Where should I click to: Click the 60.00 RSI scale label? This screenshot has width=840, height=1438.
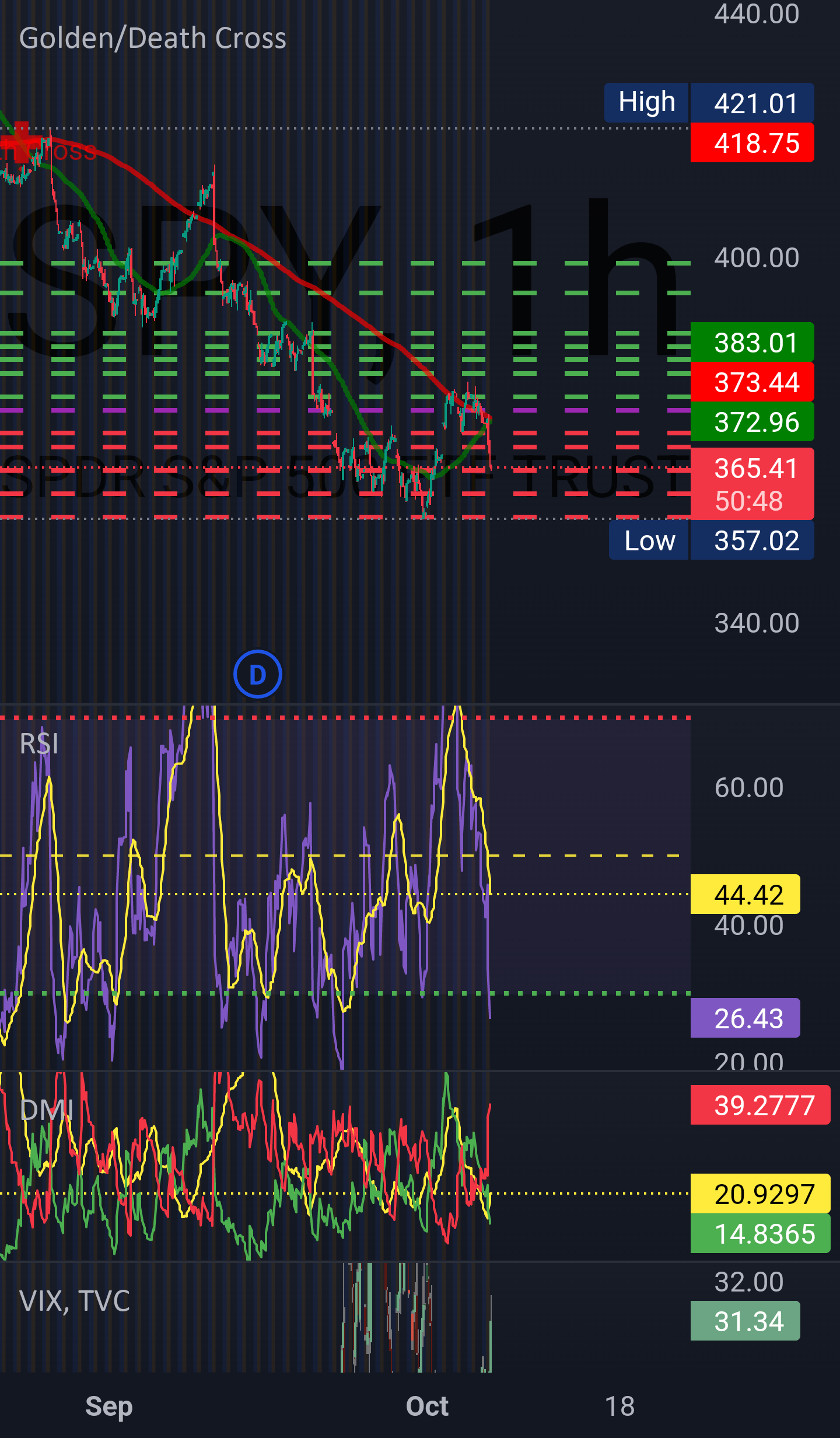point(749,787)
